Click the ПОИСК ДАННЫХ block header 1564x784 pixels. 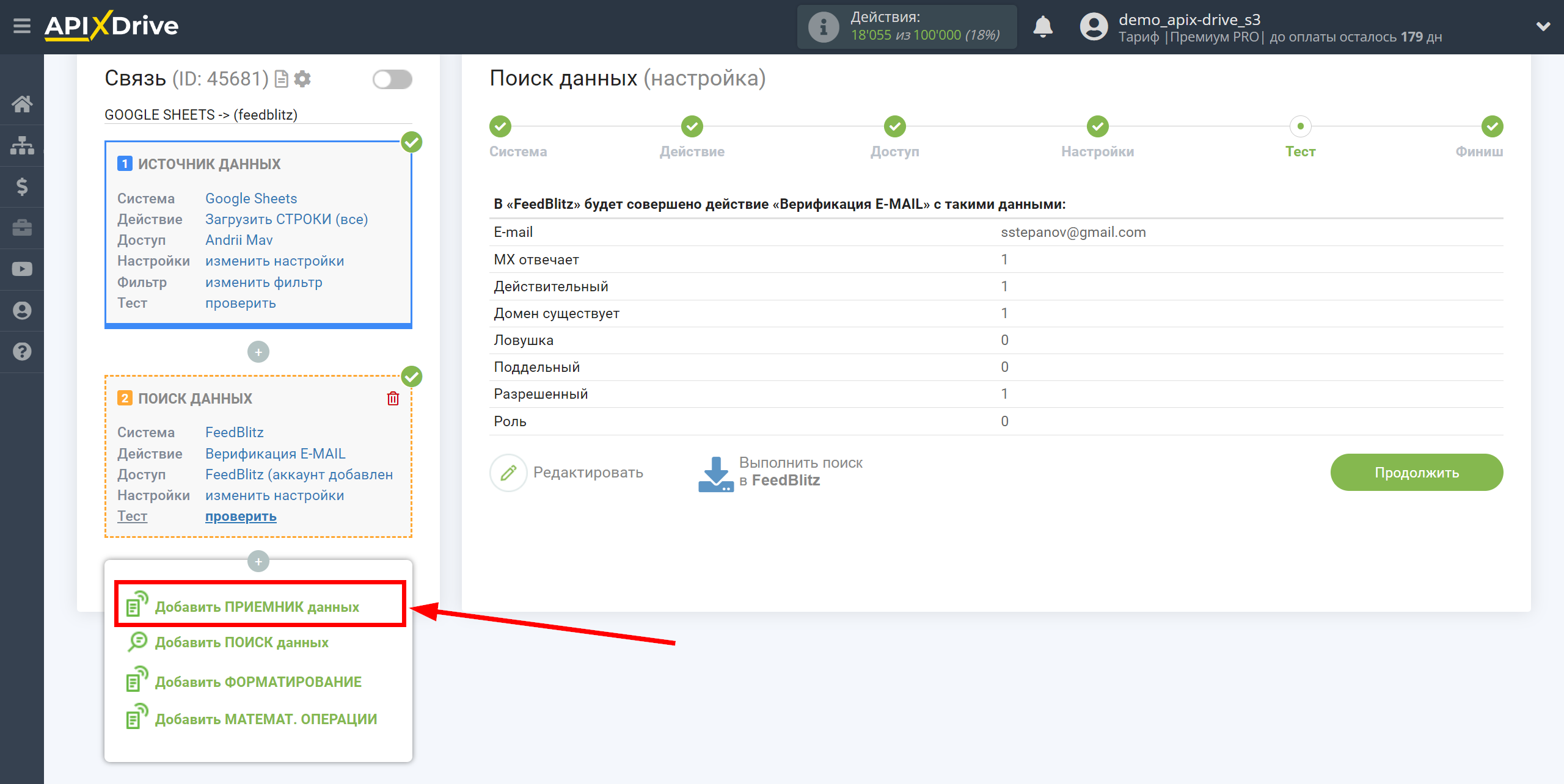[x=195, y=398]
